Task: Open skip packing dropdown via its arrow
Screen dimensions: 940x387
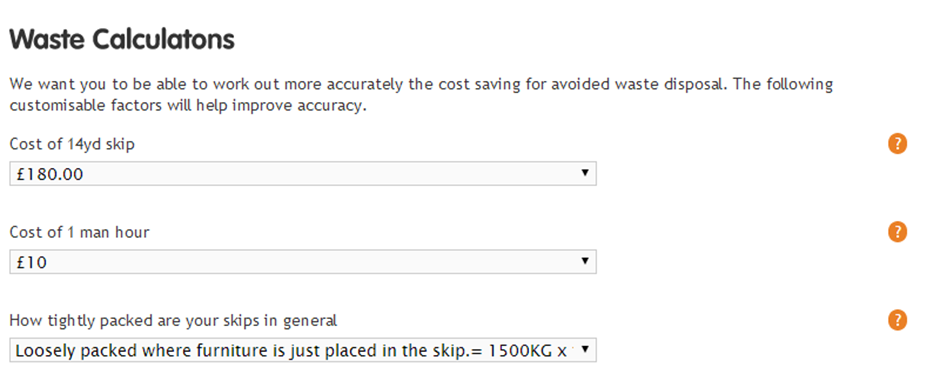Action: (x=585, y=349)
